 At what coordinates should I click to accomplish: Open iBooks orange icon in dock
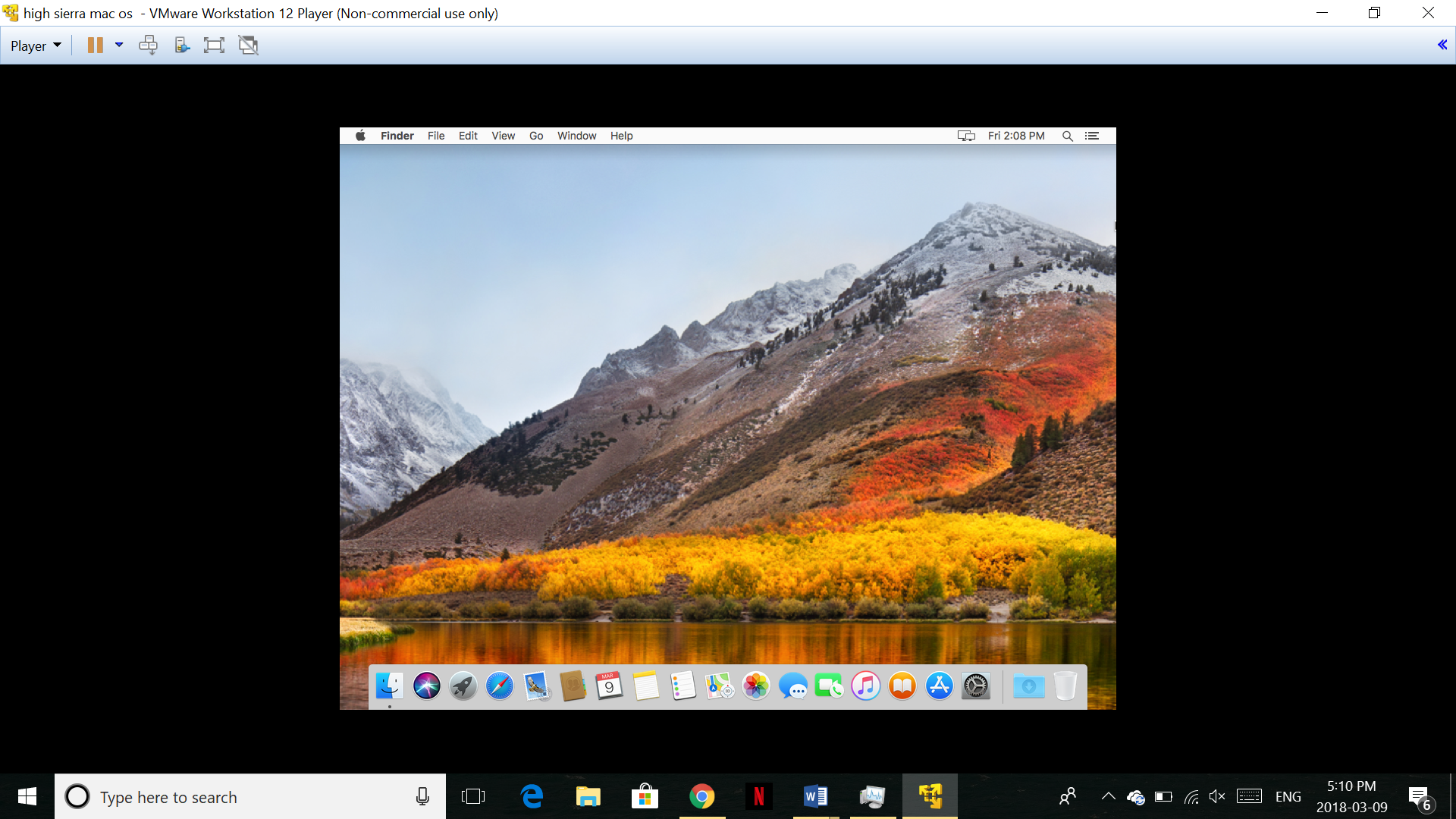(x=902, y=686)
